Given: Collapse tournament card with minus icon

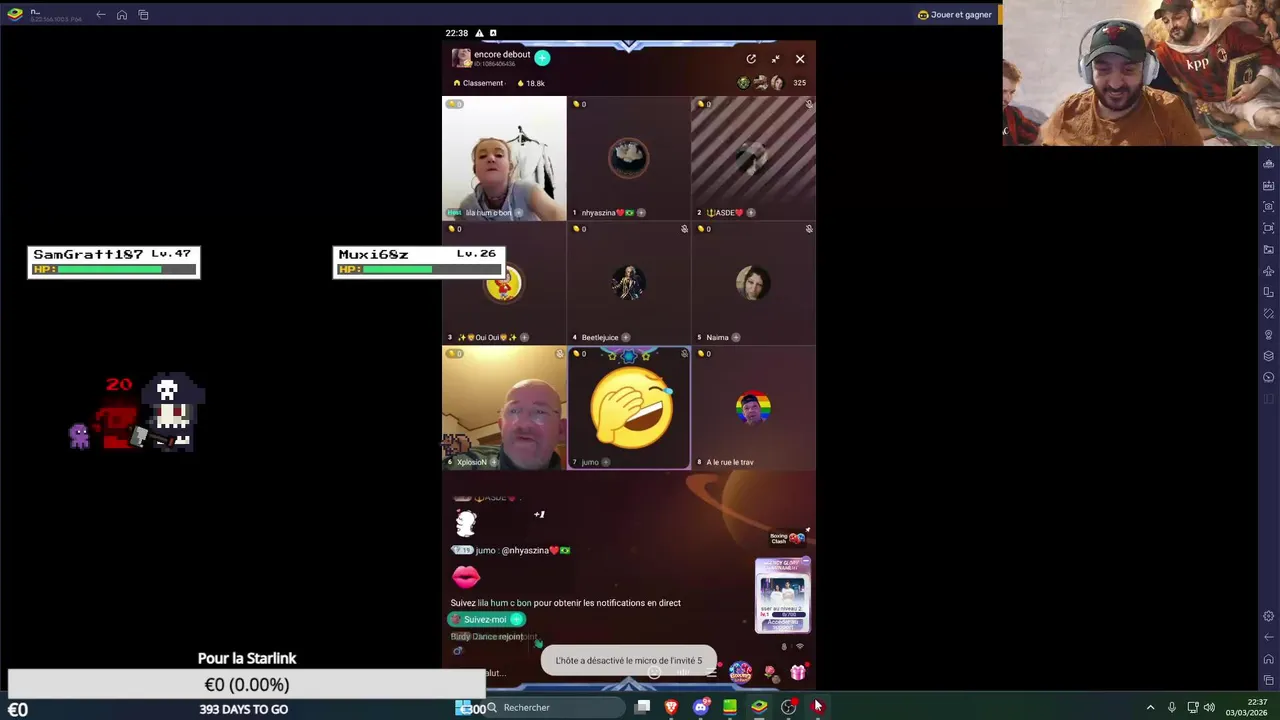Looking at the screenshot, I should (x=806, y=562).
